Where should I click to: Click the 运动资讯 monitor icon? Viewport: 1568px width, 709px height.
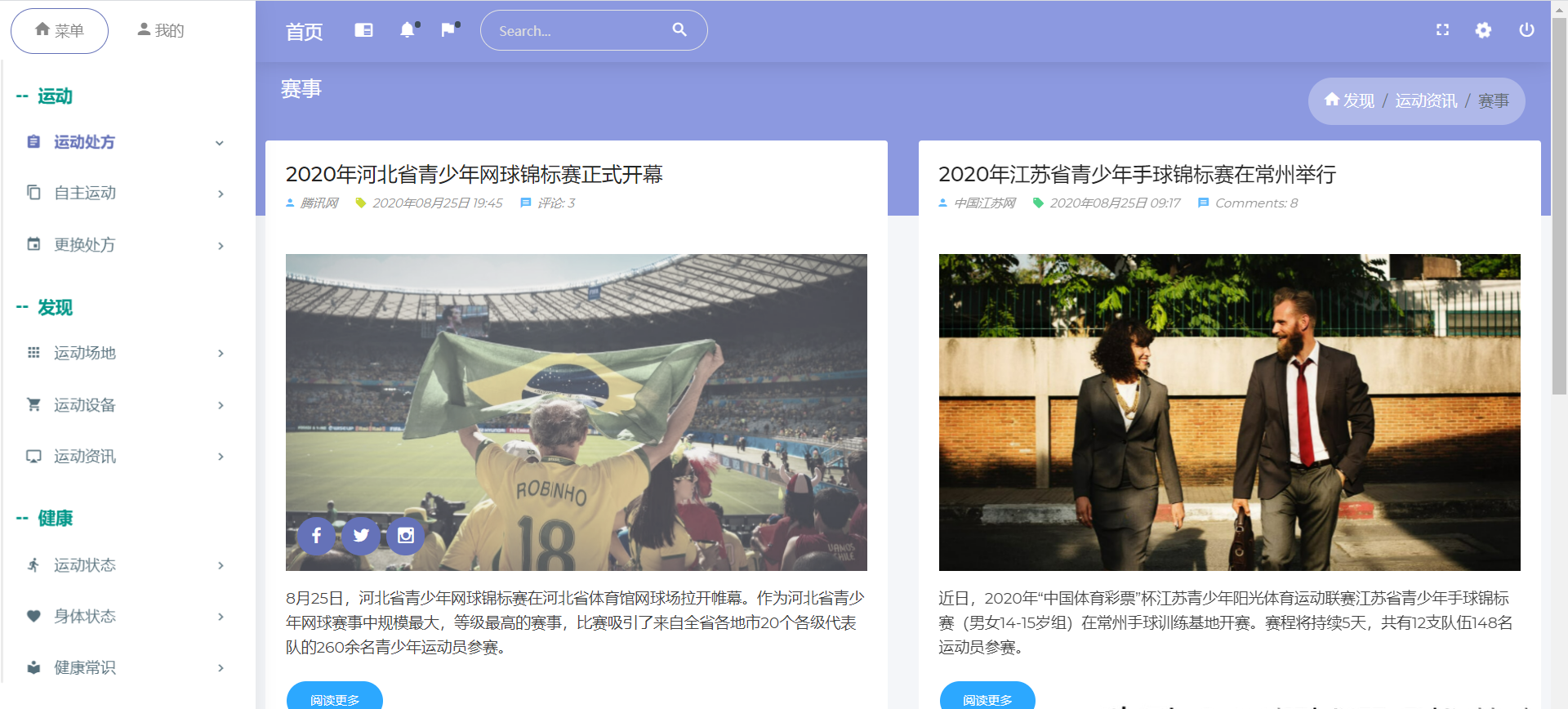[x=33, y=457]
